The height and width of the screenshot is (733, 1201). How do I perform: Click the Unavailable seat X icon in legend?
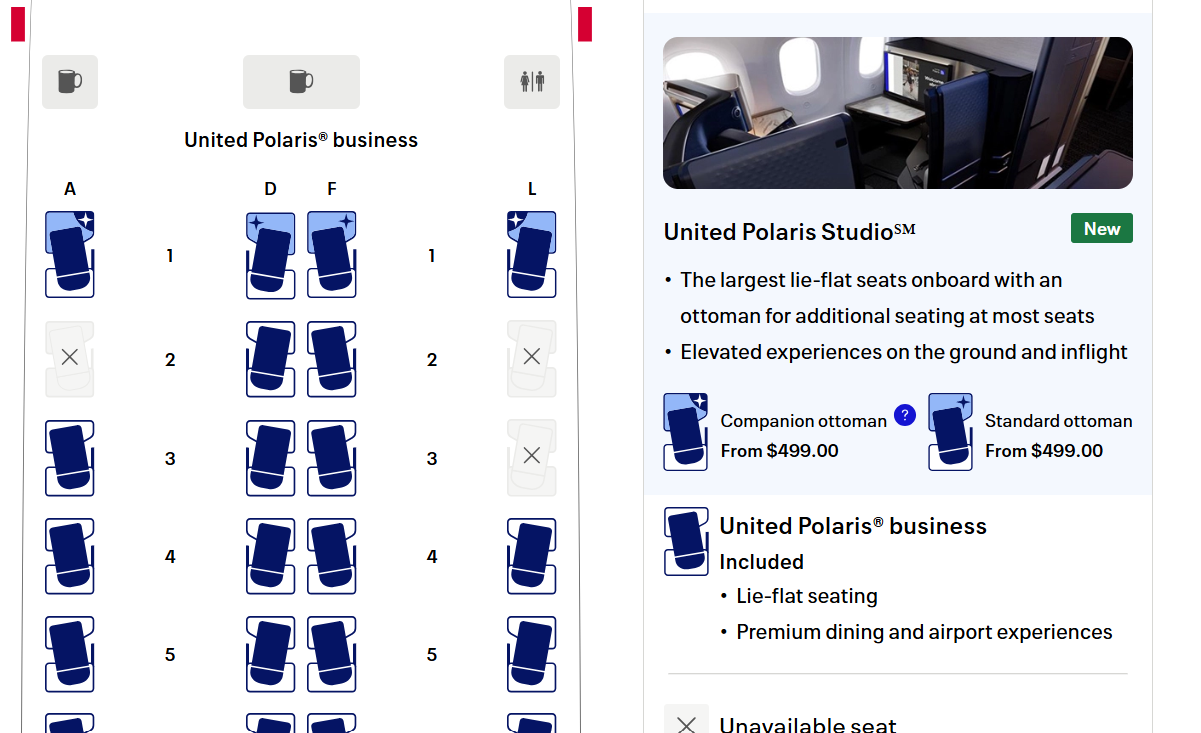click(686, 723)
